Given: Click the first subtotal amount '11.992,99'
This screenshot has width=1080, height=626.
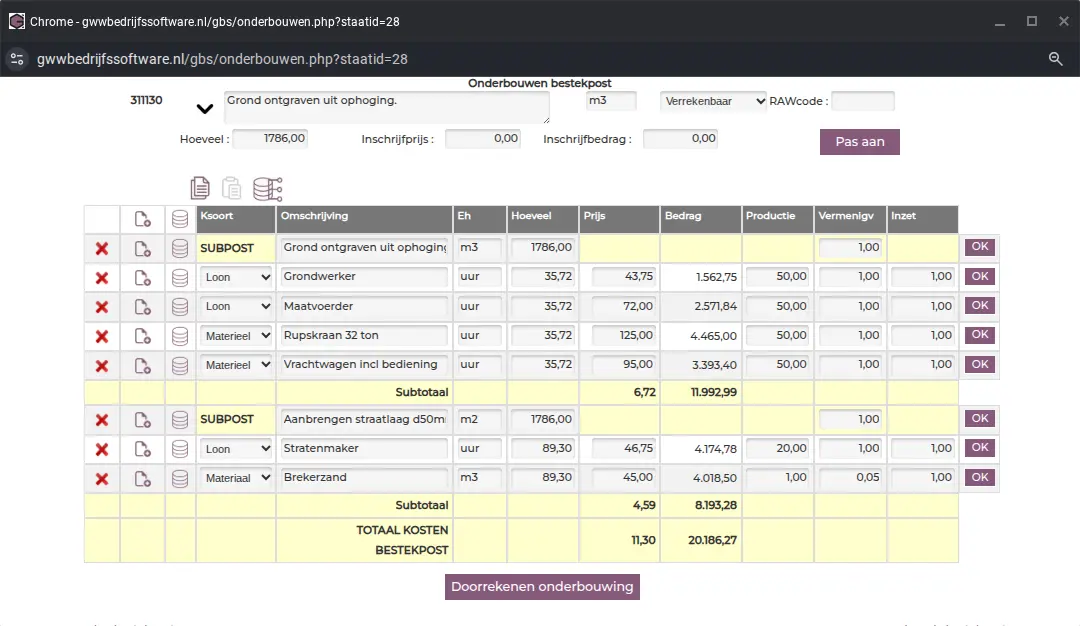Looking at the screenshot, I should pyautogui.click(x=714, y=393).
